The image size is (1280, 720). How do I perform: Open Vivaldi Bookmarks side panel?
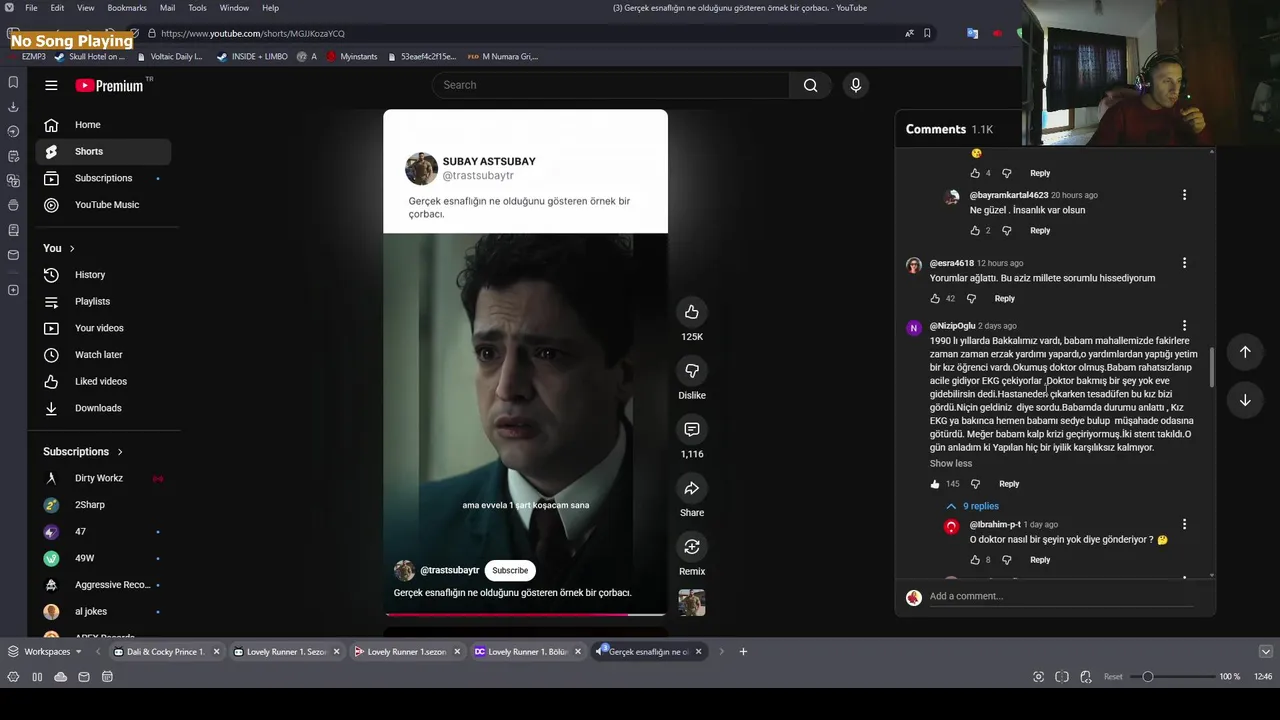tap(13, 82)
